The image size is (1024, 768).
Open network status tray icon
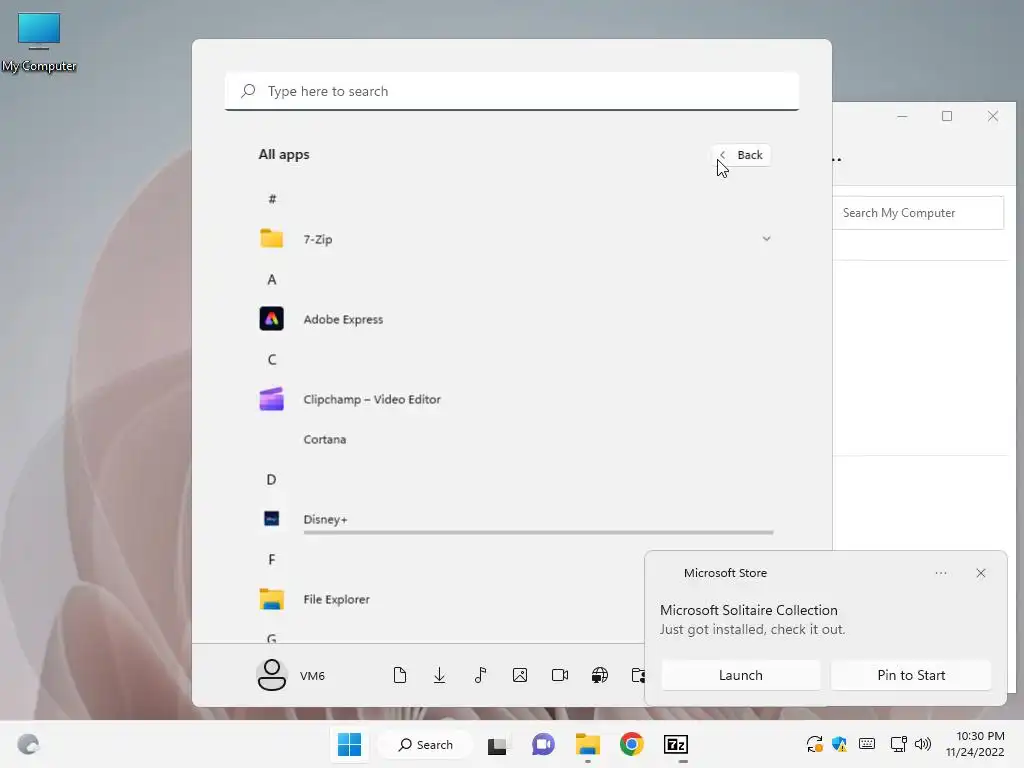tap(899, 744)
